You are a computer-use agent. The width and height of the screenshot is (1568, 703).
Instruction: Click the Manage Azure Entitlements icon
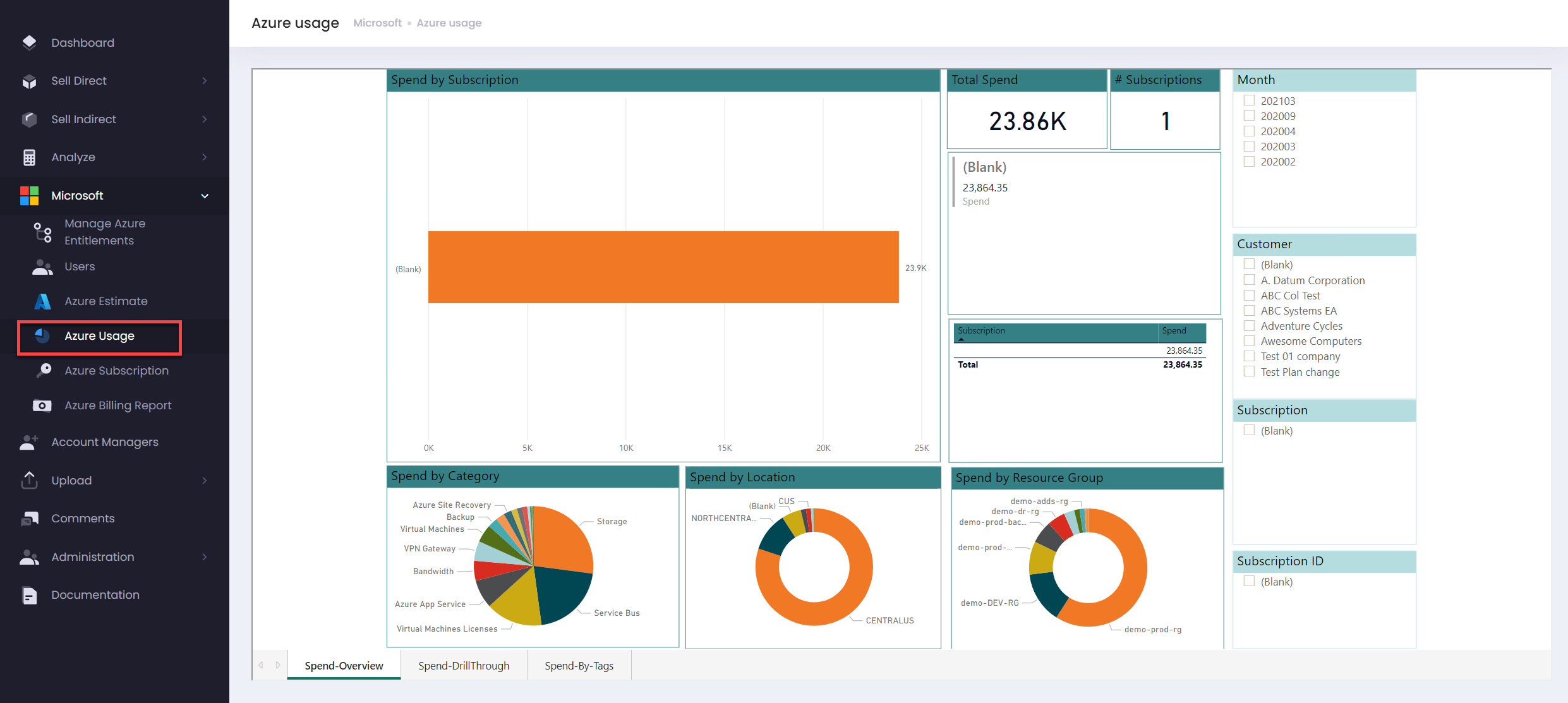coord(43,232)
